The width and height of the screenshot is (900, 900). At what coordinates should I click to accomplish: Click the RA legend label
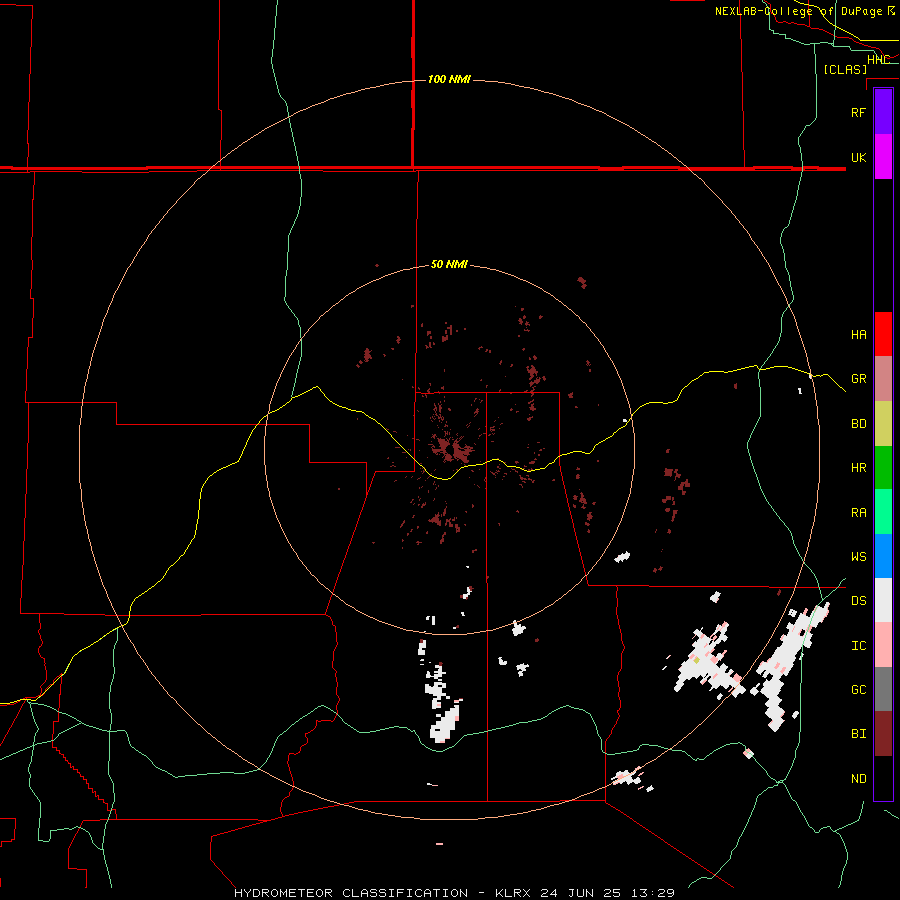858,513
